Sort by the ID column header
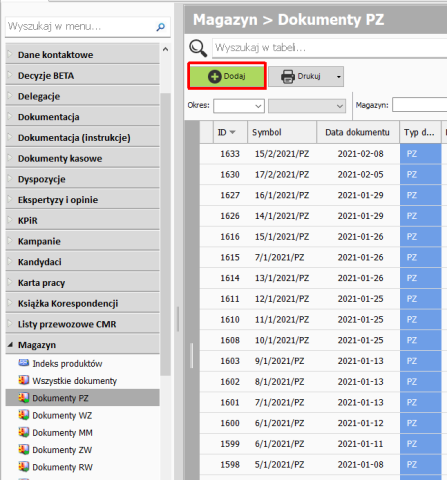 click(x=230, y=132)
